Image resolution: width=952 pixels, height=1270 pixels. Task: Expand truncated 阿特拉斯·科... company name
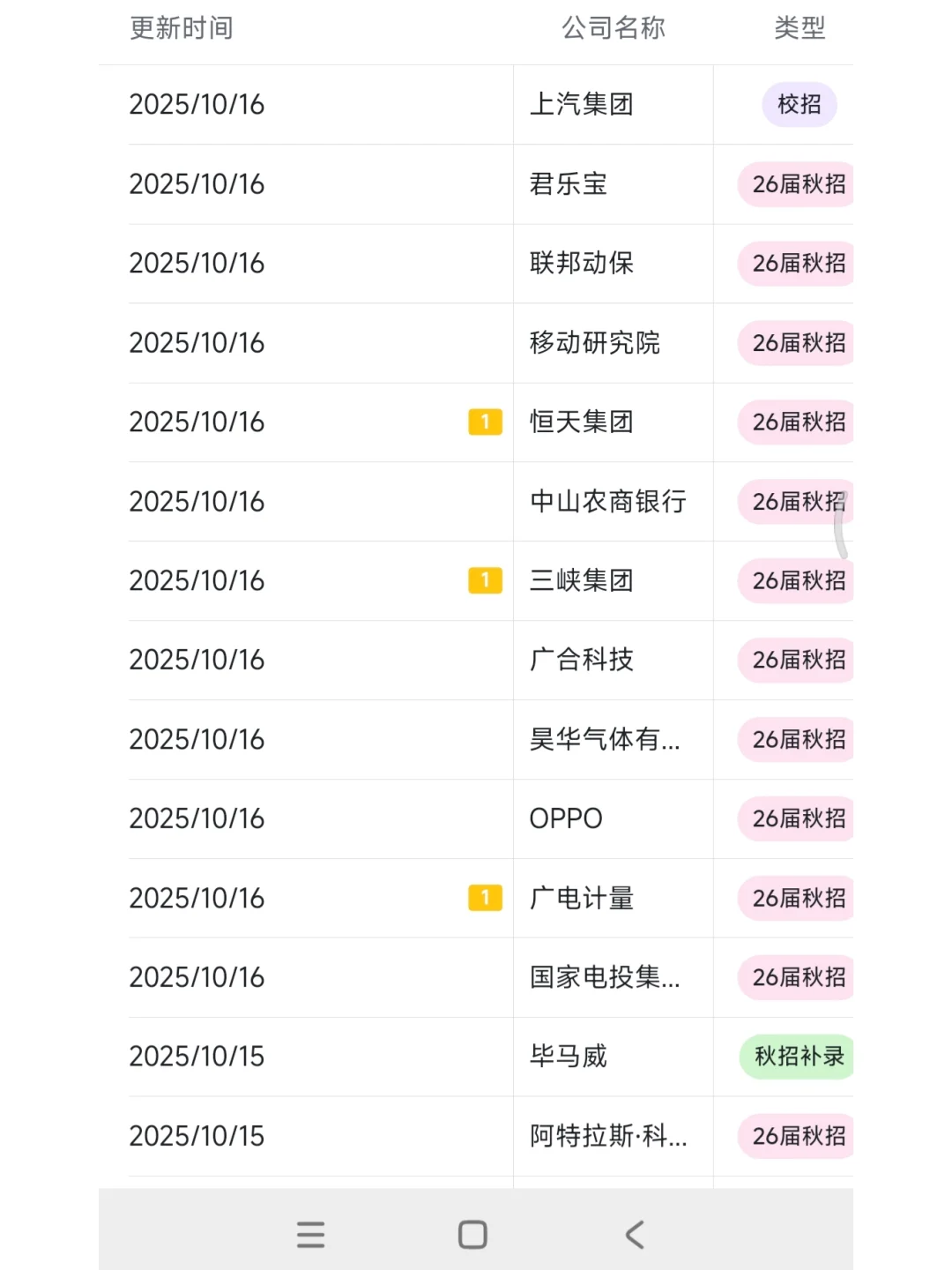click(x=608, y=1136)
